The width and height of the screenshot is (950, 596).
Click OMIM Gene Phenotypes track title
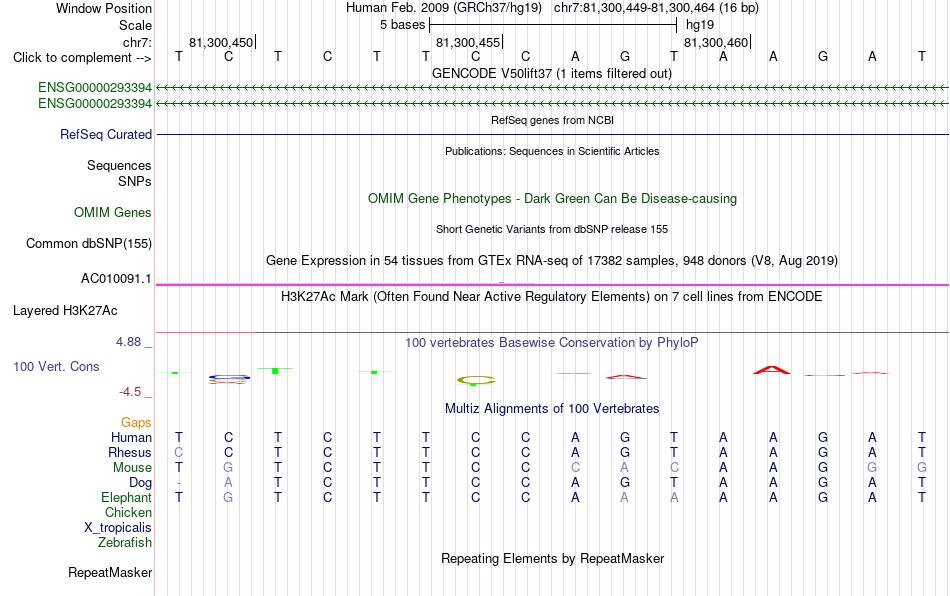(552, 199)
